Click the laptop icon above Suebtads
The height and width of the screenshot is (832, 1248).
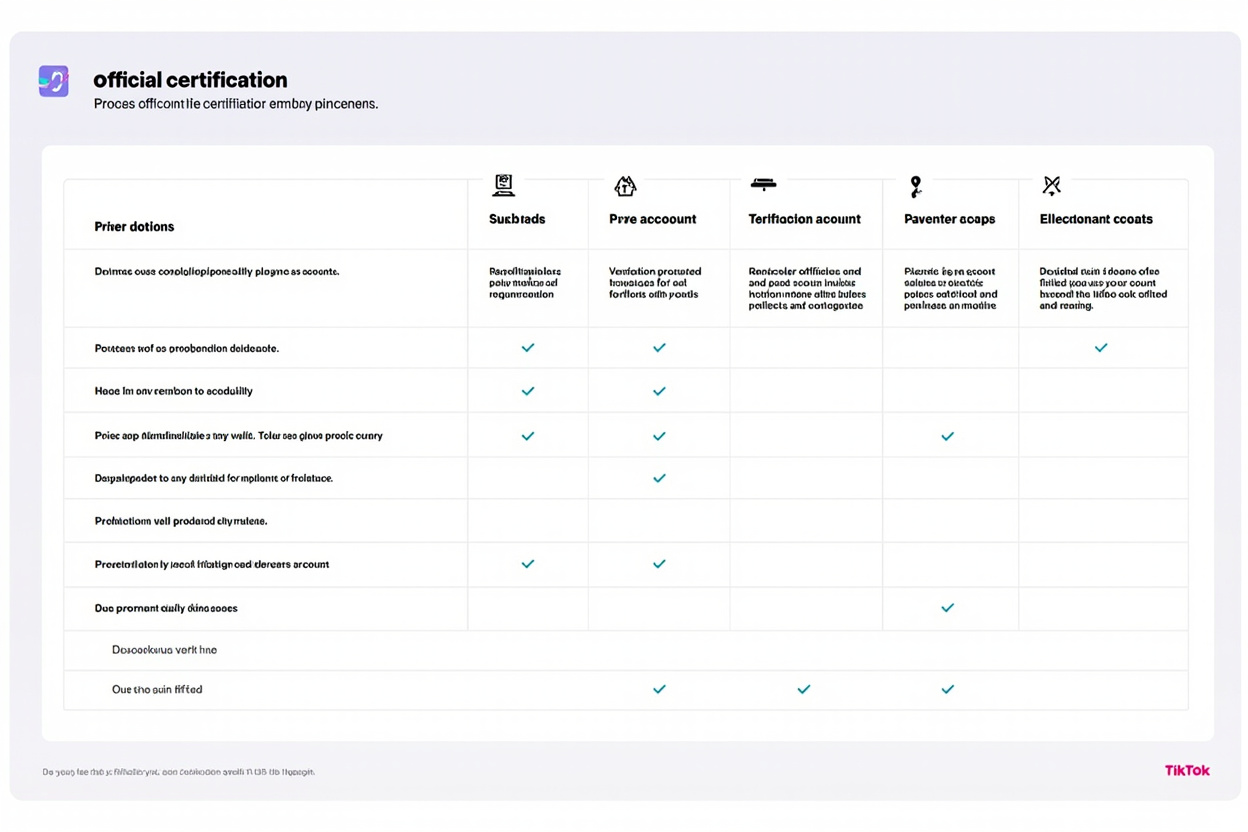coord(504,185)
